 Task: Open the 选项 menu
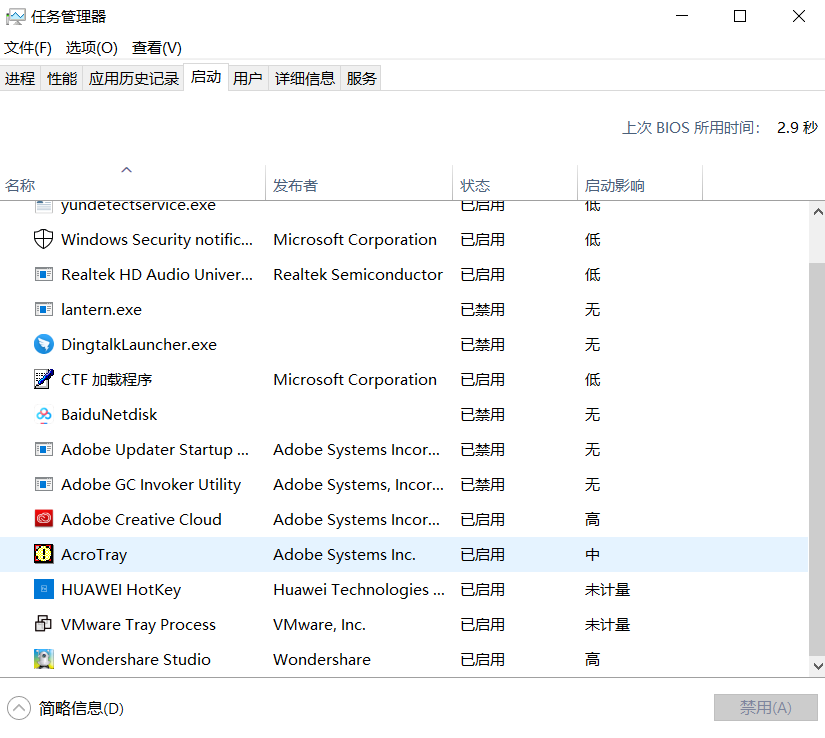point(91,47)
